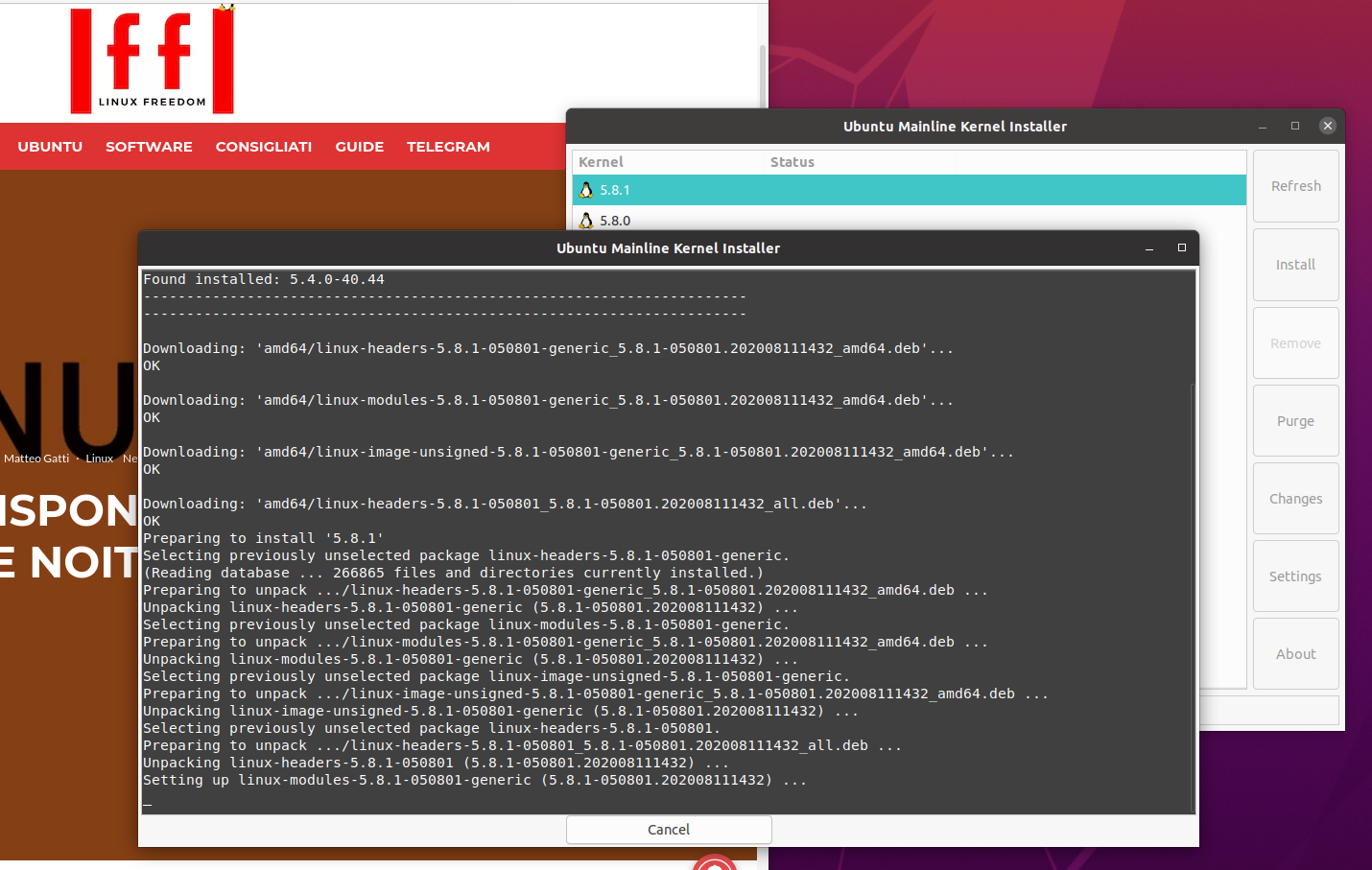The width and height of the screenshot is (1372, 870).
Task: Open the SOFTWARE section
Action: coord(149,146)
